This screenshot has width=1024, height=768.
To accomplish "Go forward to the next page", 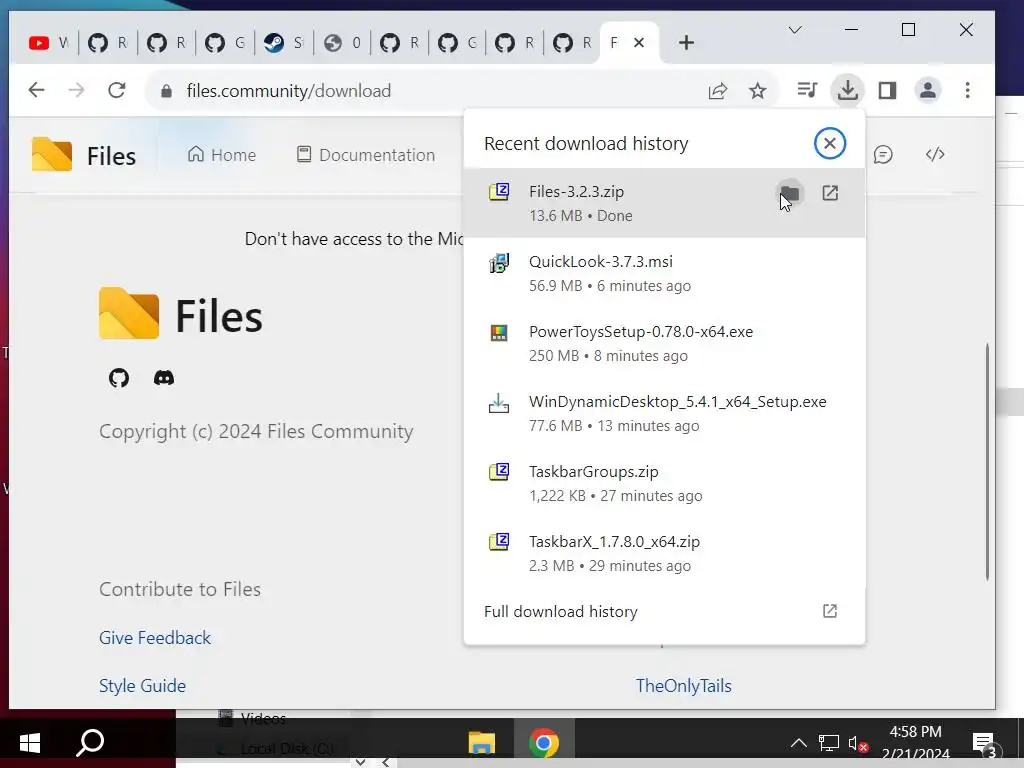I will 76,90.
